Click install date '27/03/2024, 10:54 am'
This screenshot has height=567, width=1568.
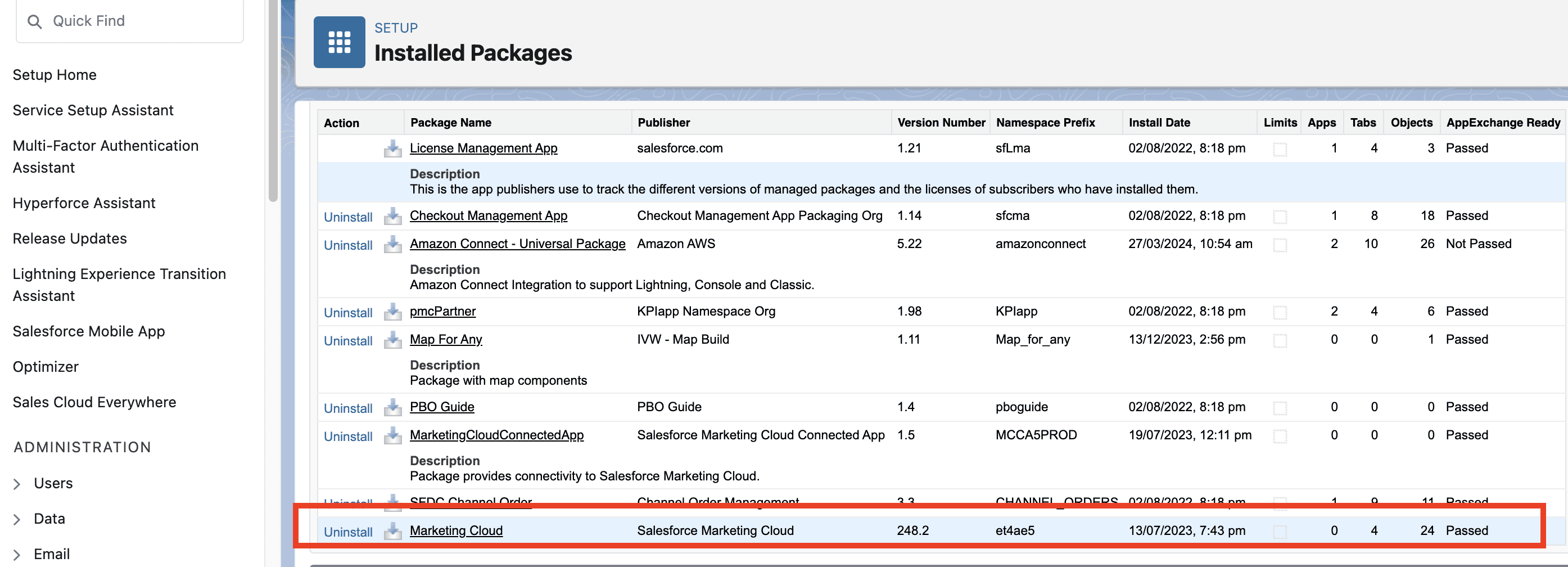[x=1190, y=244]
